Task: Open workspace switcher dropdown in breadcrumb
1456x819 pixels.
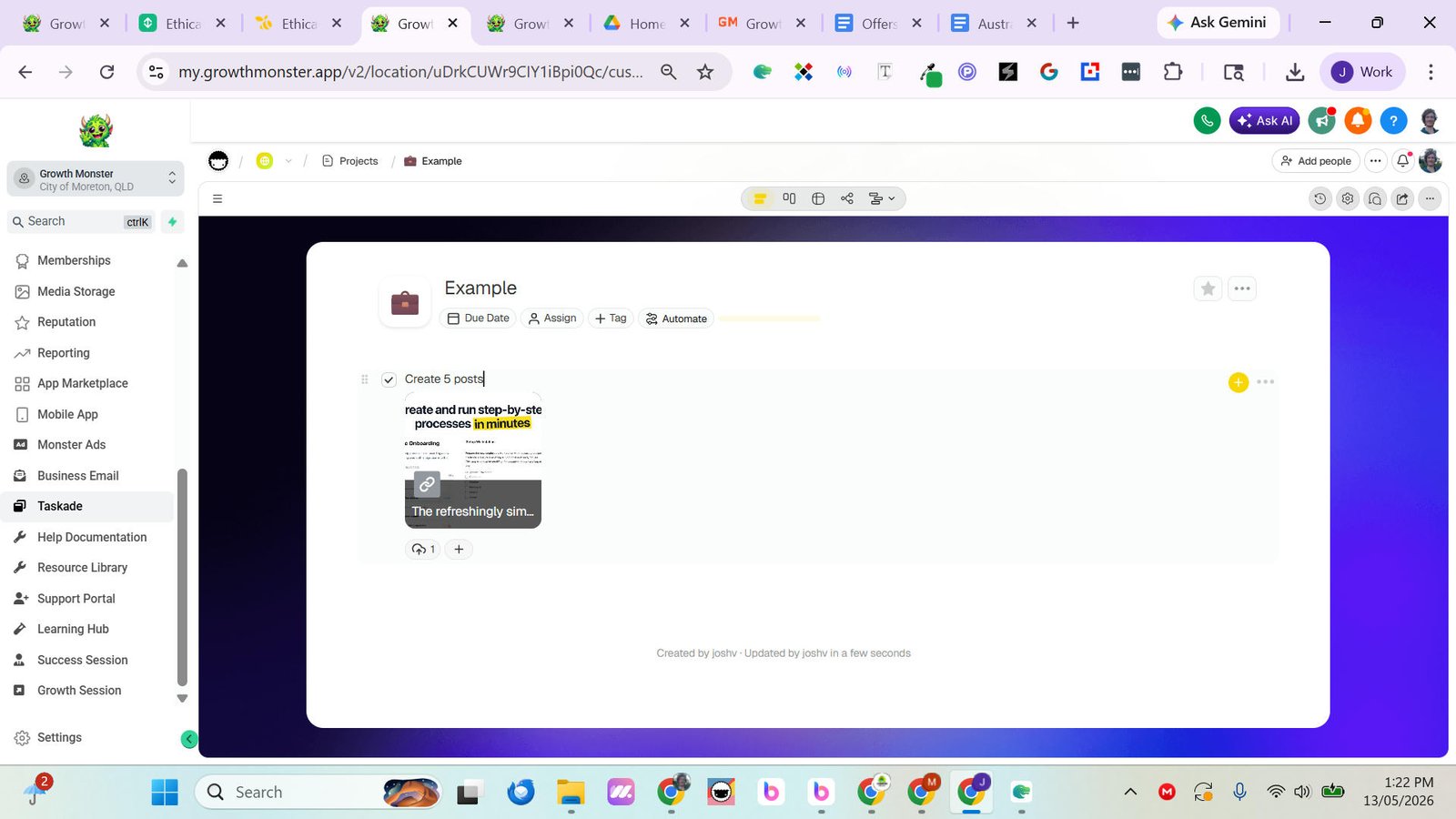Action: click(288, 161)
